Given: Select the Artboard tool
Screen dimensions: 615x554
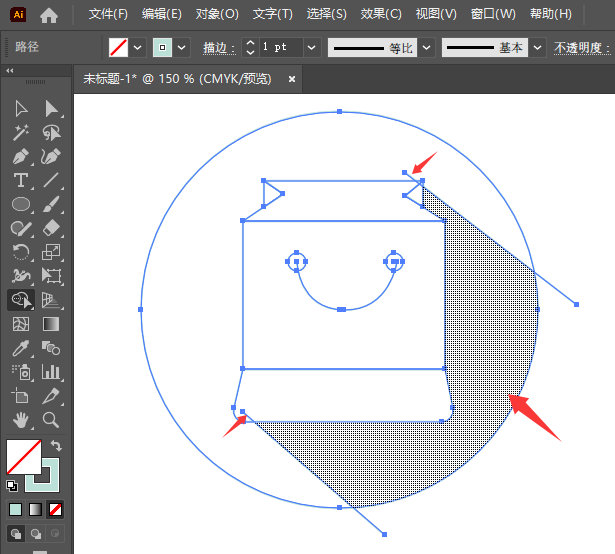Looking at the screenshot, I should click(21, 395).
